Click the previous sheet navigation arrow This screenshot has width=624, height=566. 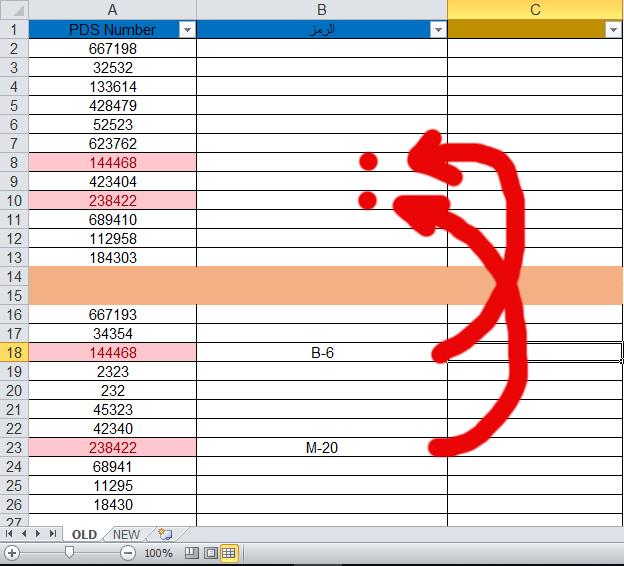click(24, 534)
